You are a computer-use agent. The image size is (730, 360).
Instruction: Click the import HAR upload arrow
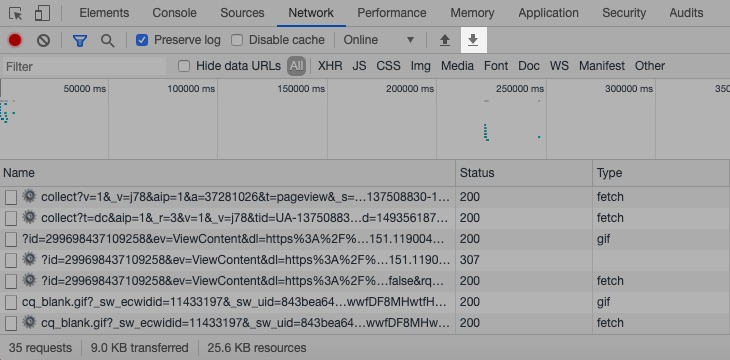pyautogui.click(x=445, y=41)
